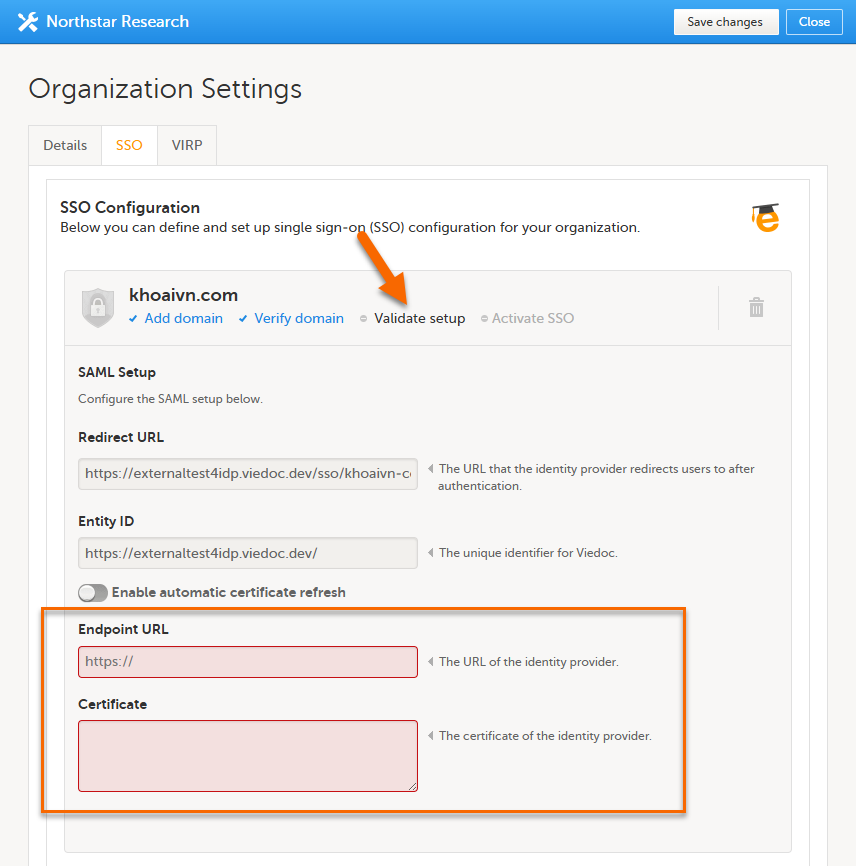Image resolution: width=856 pixels, height=866 pixels.
Task: Enable automatic certificate refresh toggle
Action: pyautogui.click(x=93, y=593)
